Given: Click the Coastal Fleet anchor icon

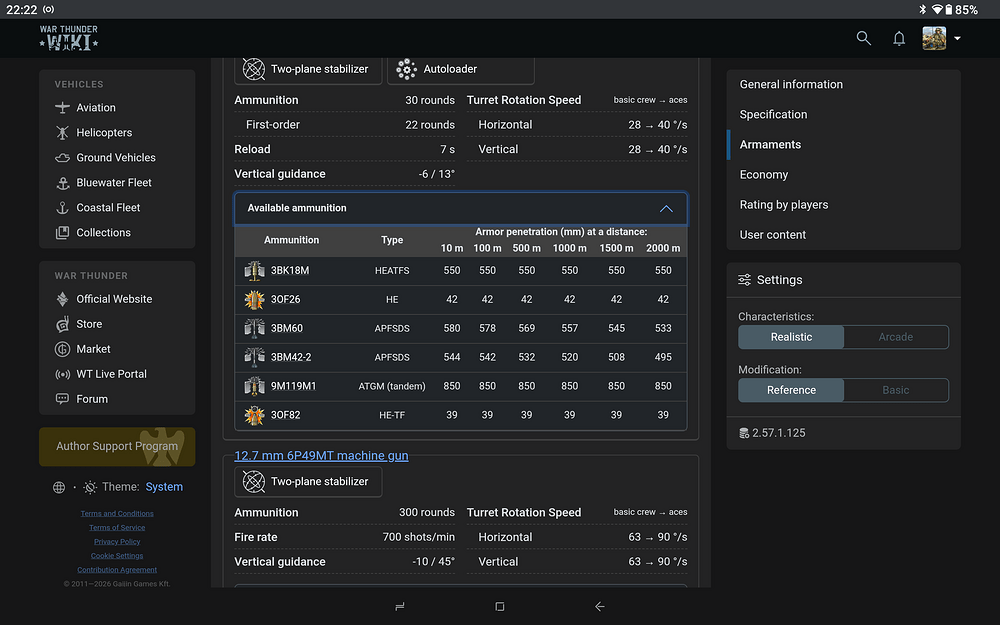Looking at the screenshot, I should (x=62, y=208).
